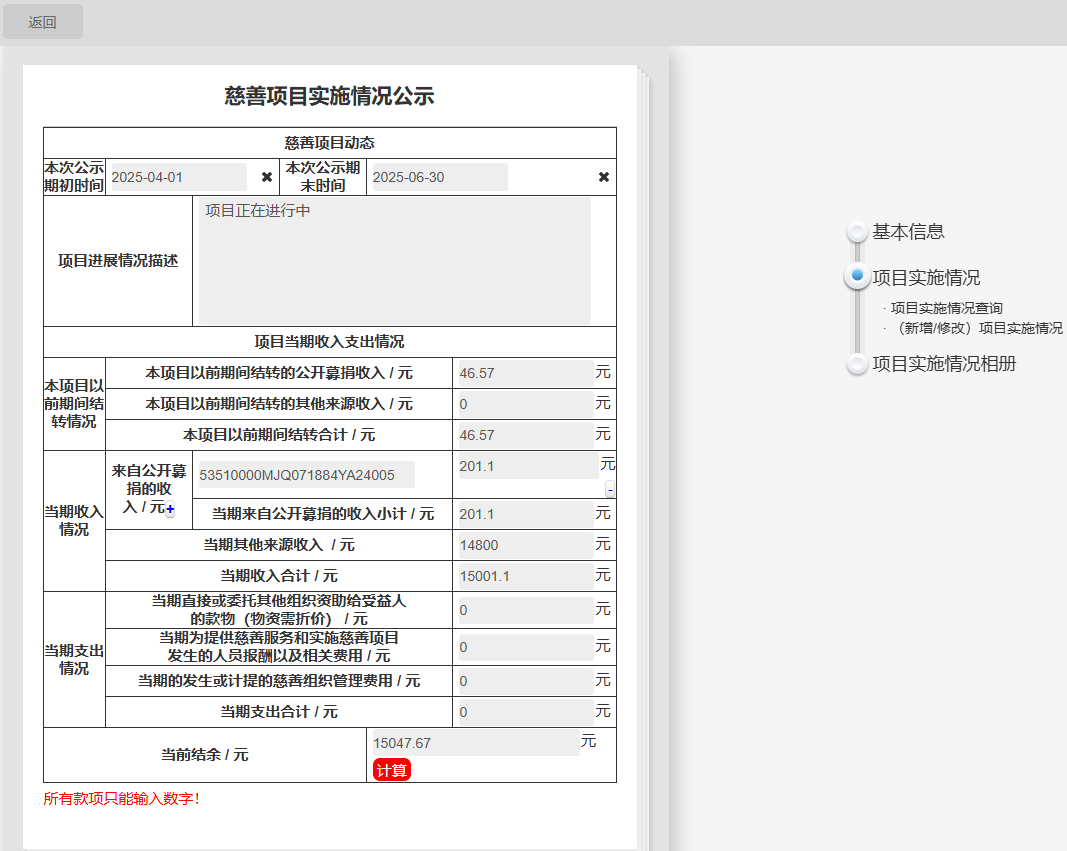Click the 当前结余 field showing 15047.67
The height and width of the screenshot is (851, 1067).
(474, 743)
